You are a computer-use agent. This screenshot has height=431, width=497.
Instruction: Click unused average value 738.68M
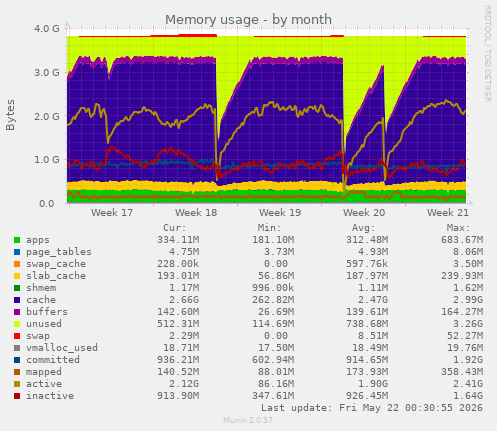[367, 324]
